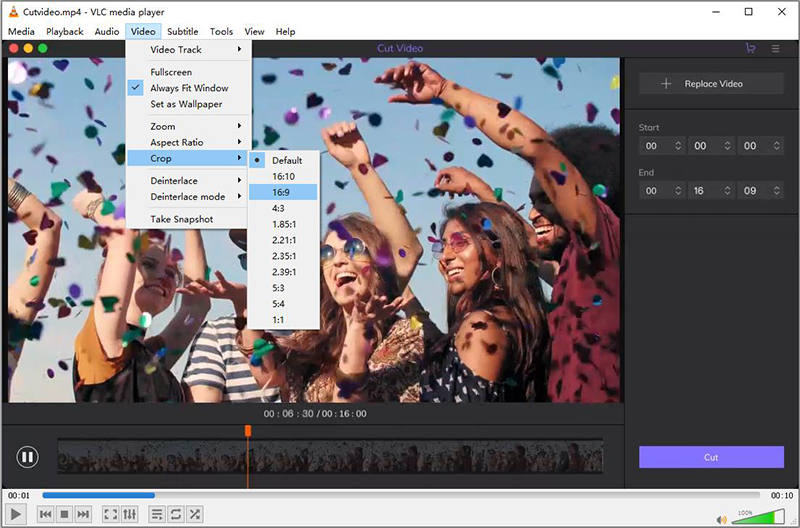Click the red close dot in Cut Video
Screen dimensions: 800x528
pyautogui.click(x=14, y=48)
